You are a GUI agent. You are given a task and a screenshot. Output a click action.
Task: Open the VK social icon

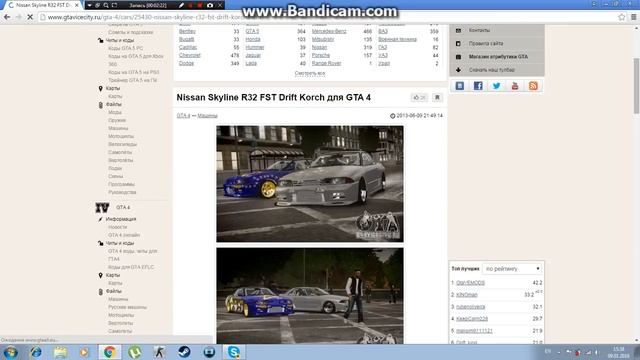[460, 86]
